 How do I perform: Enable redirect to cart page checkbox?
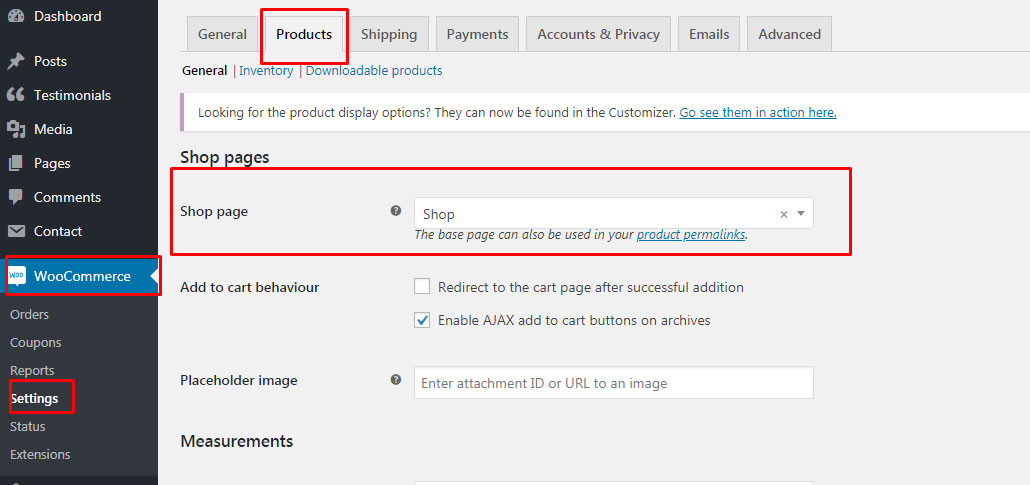[422, 287]
